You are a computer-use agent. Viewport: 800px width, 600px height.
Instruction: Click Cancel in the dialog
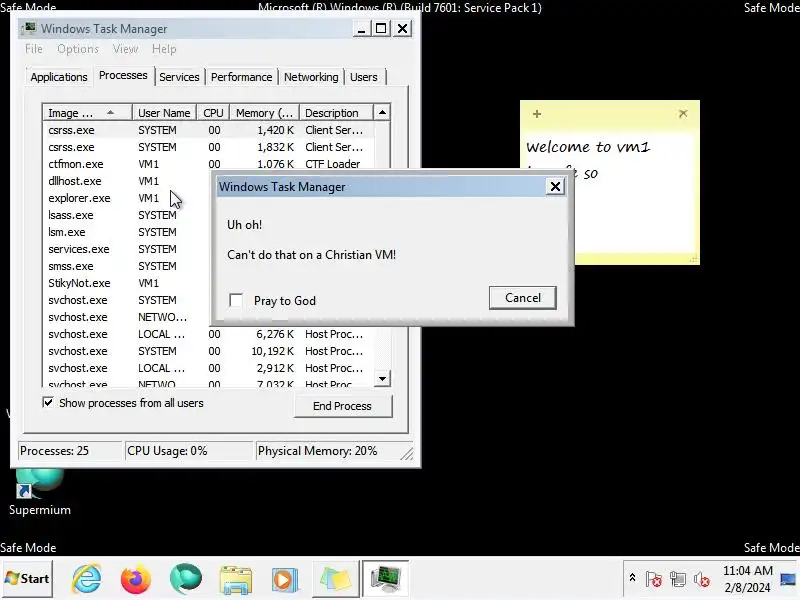[522, 298]
